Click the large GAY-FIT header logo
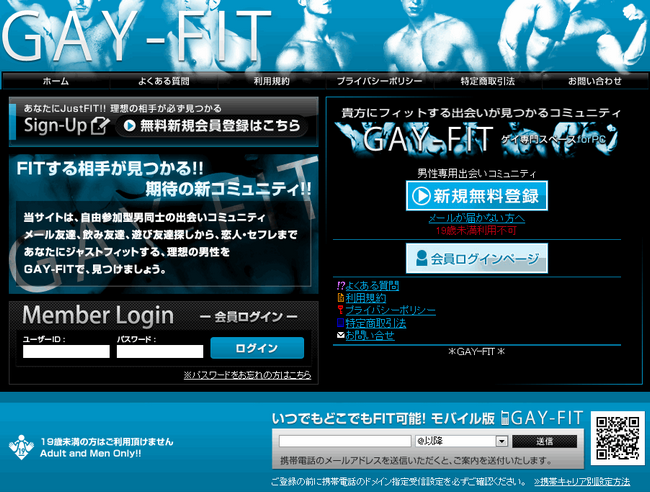The width and height of the screenshot is (650, 492). (137, 35)
